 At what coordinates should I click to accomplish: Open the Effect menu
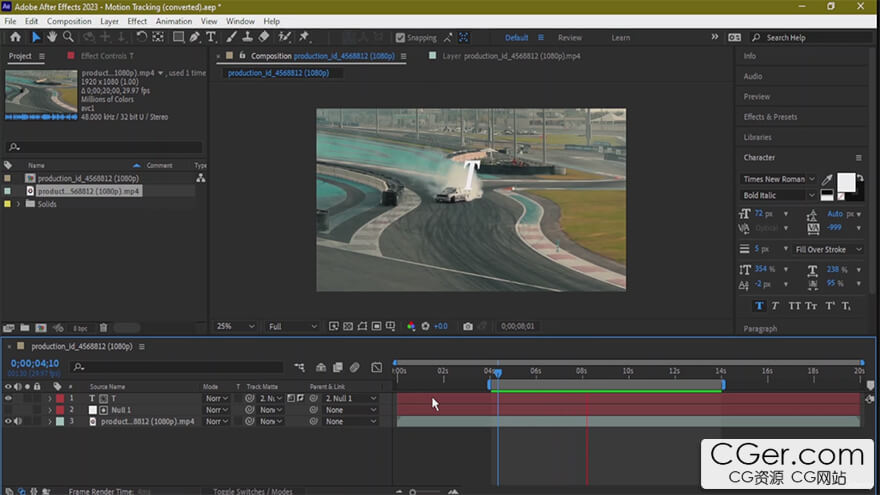tap(137, 21)
